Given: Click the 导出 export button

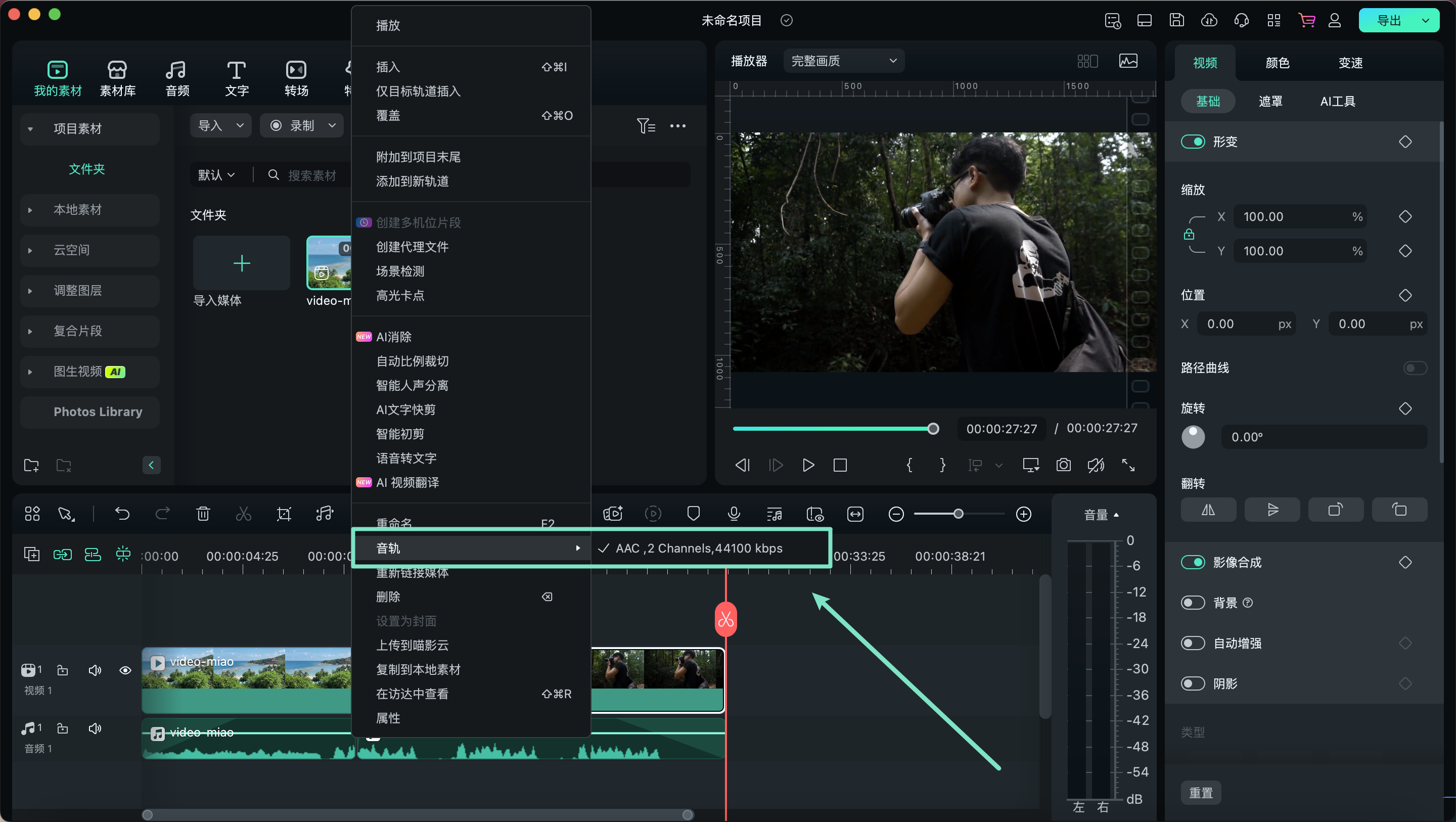Looking at the screenshot, I should point(1388,20).
